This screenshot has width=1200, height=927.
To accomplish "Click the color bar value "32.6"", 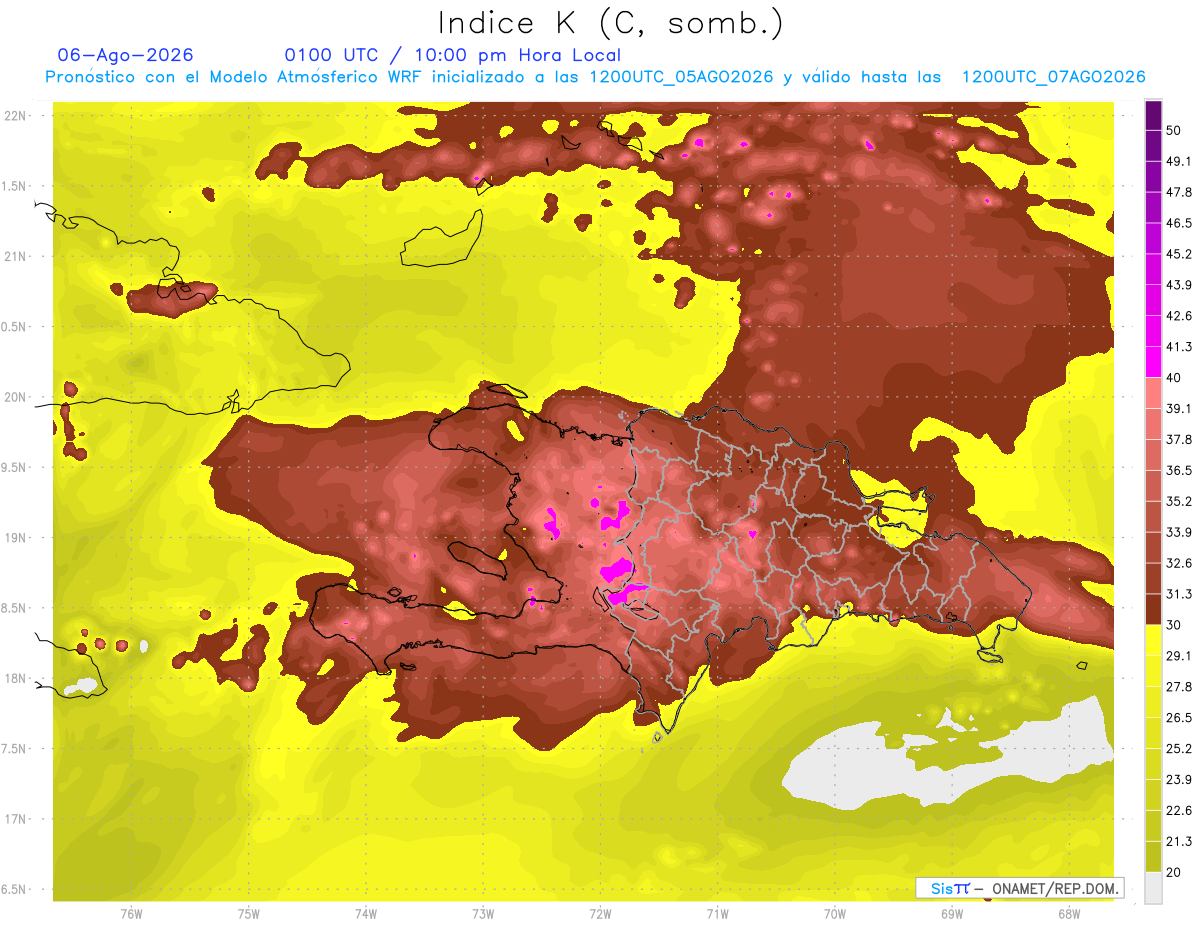I will coord(1178,563).
